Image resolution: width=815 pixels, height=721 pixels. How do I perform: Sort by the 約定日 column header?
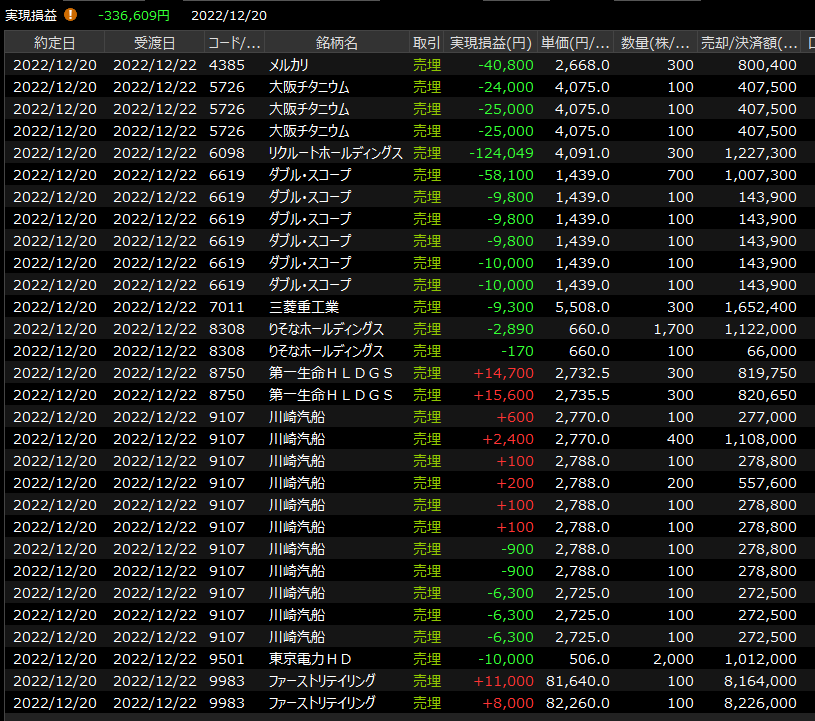tap(54, 42)
